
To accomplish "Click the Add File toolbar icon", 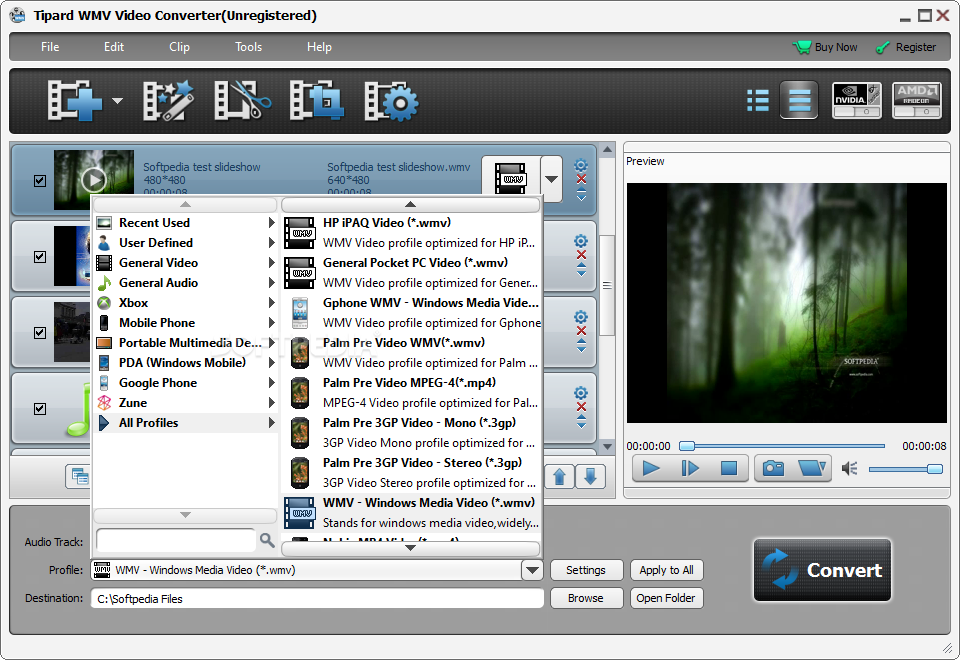I will point(75,101).
